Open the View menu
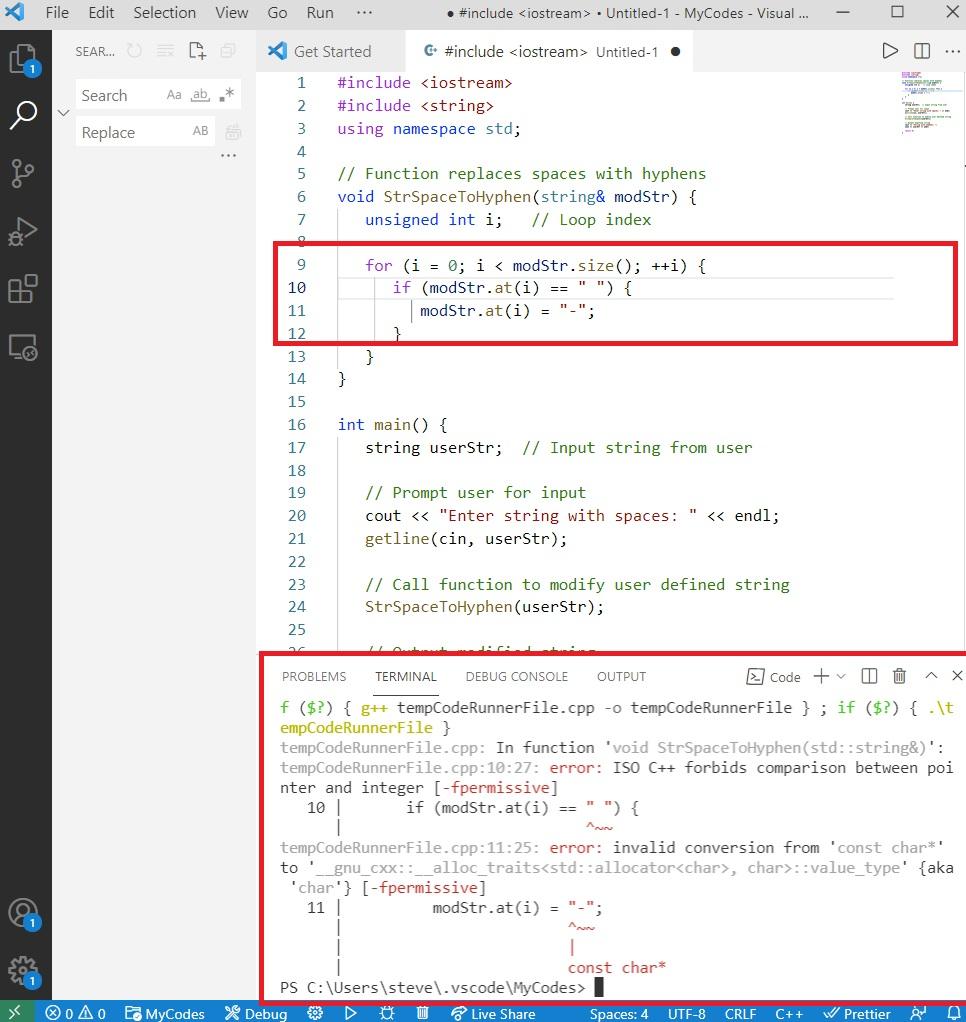 231,12
